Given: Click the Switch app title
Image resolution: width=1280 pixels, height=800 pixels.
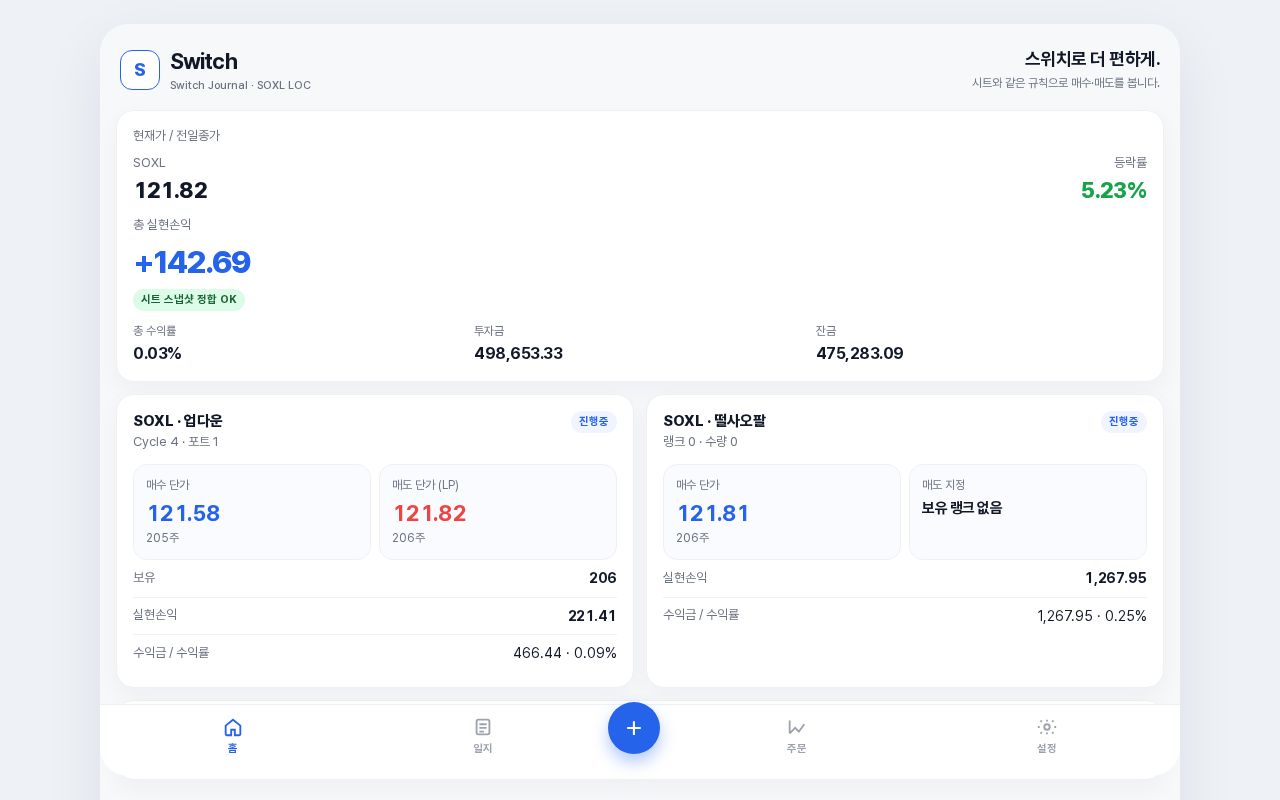Looking at the screenshot, I should [x=204, y=61].
